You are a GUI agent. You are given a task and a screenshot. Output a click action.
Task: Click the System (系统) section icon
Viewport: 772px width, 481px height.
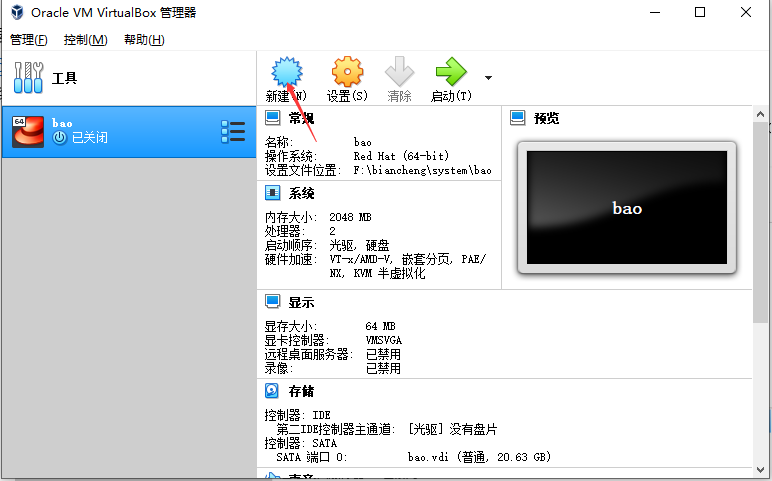click(x=272, y=193)
